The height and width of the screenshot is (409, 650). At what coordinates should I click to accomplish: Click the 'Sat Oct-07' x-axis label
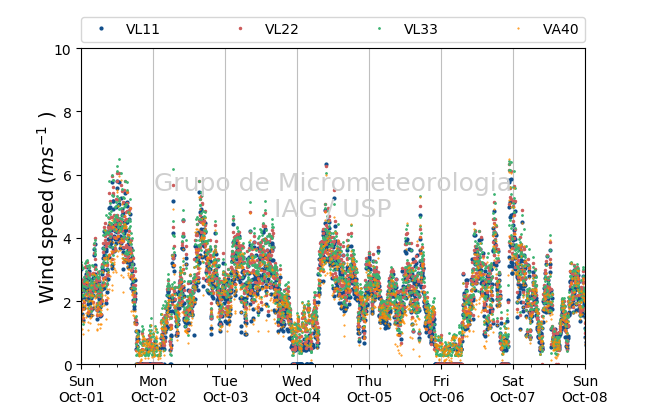513,389
